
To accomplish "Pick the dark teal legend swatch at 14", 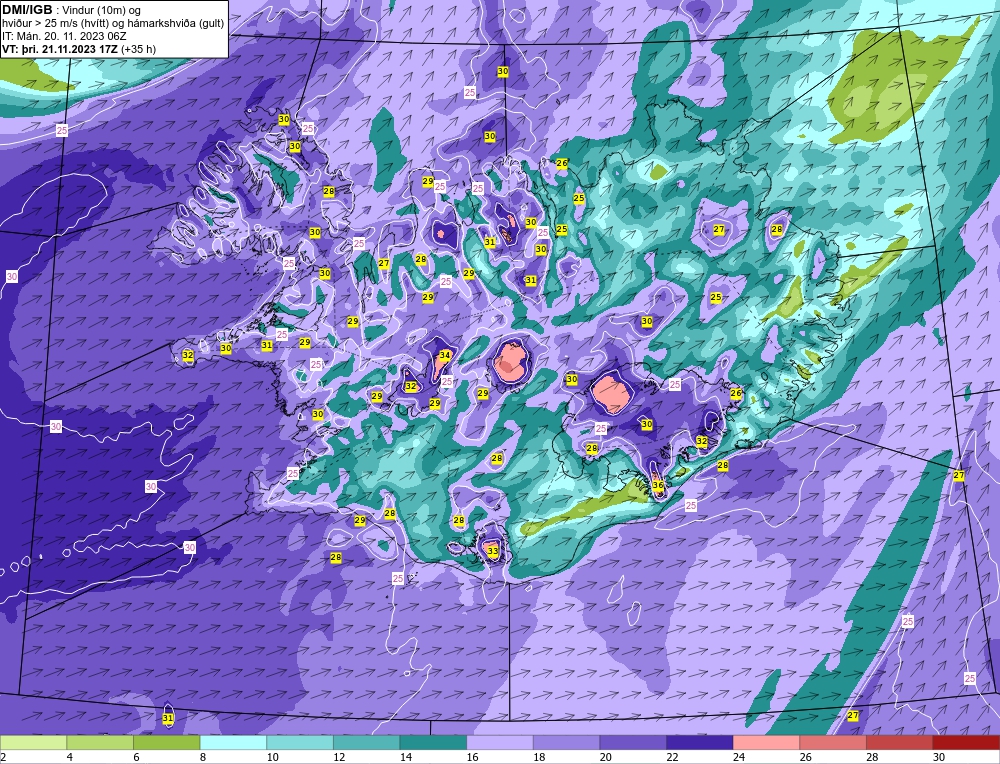I will 433,742.
